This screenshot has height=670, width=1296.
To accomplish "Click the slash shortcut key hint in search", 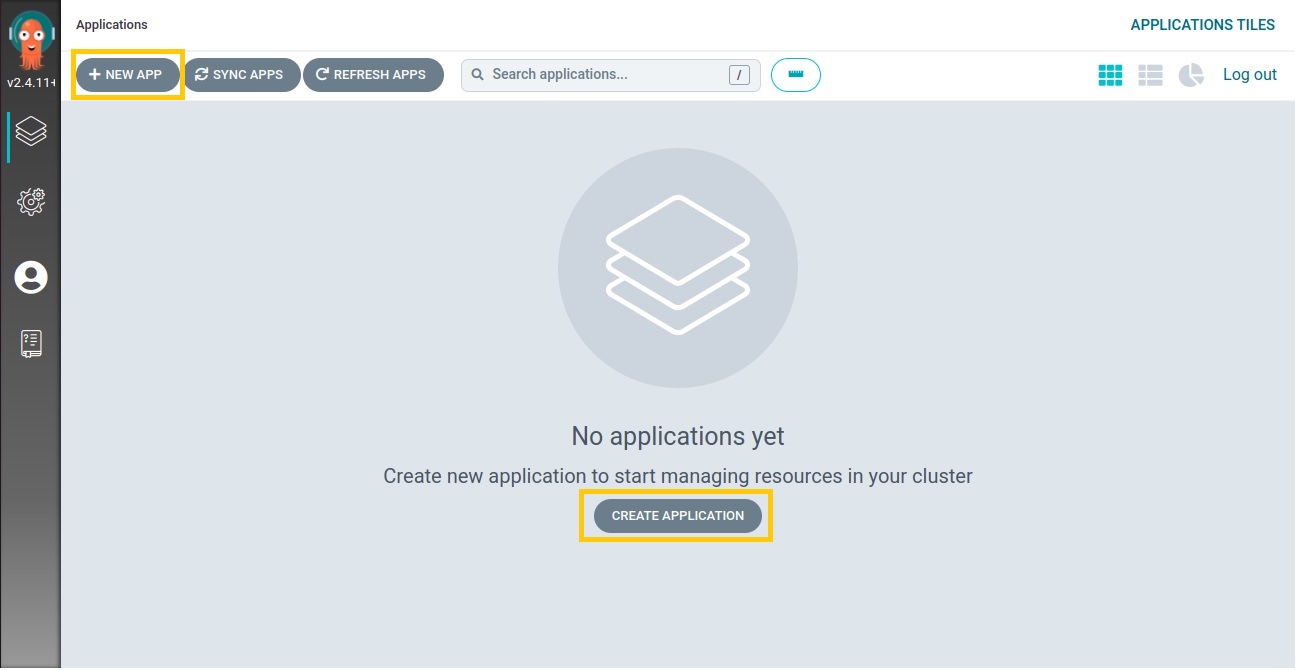I will [x=739, y=75].
